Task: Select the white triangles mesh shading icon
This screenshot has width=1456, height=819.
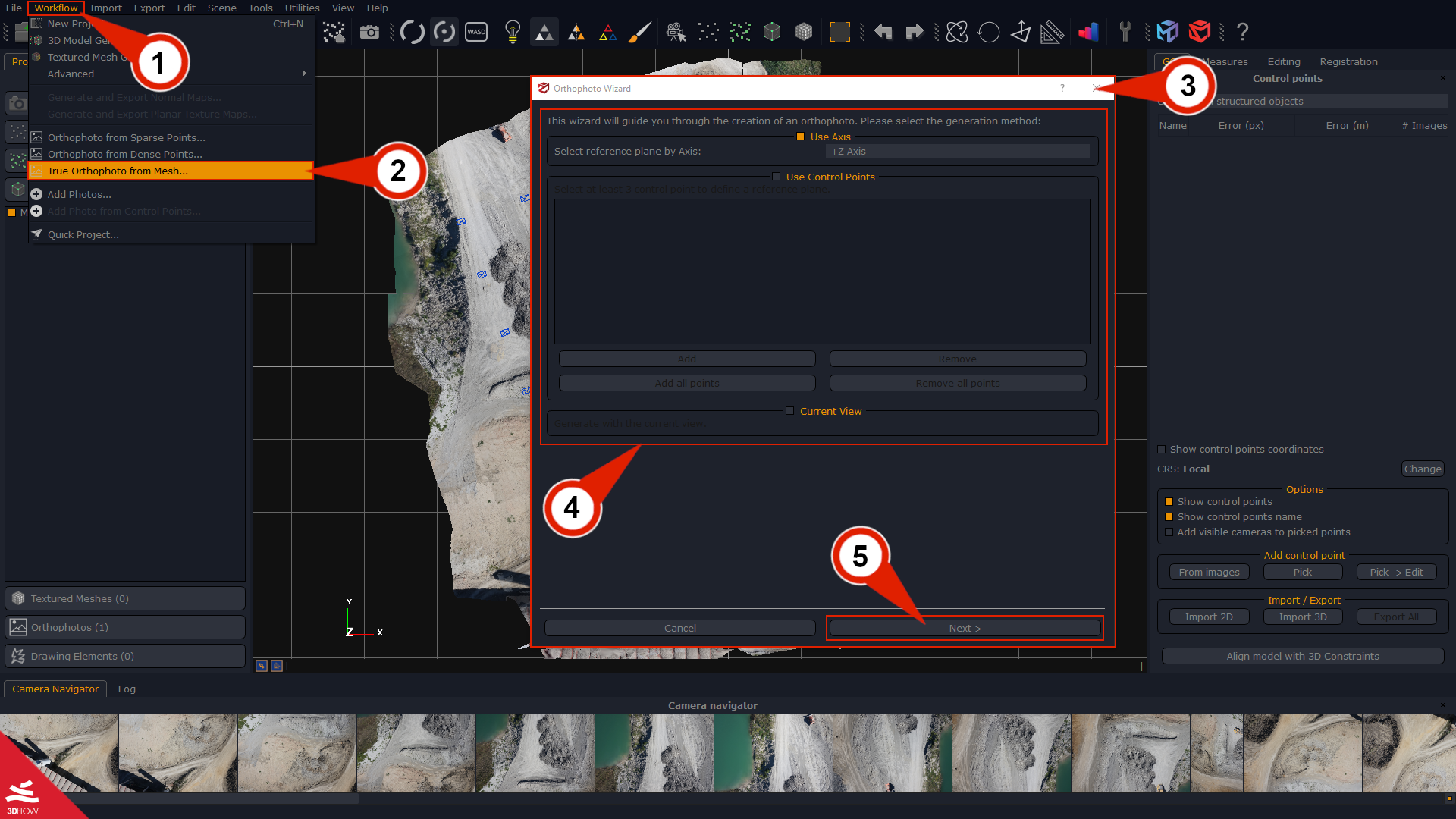Action: [544, 32]
